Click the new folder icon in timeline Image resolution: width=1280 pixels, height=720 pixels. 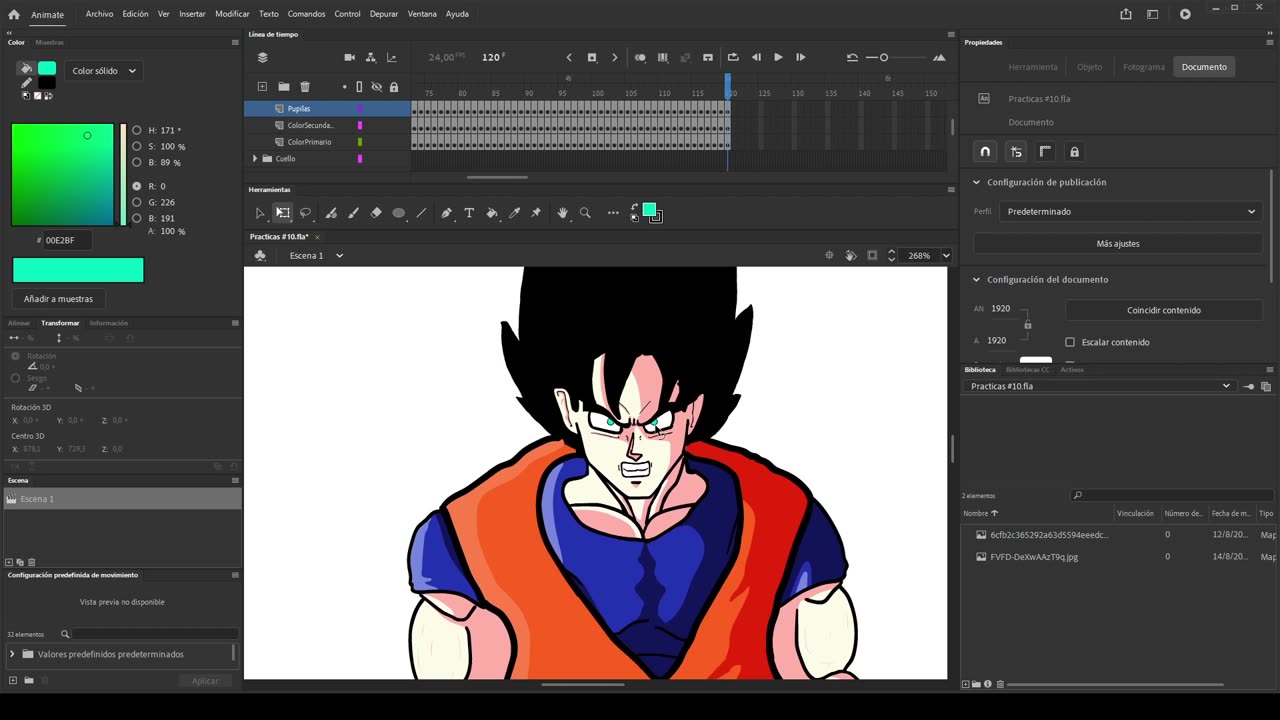pyautogui.click(x=284, y=87)
